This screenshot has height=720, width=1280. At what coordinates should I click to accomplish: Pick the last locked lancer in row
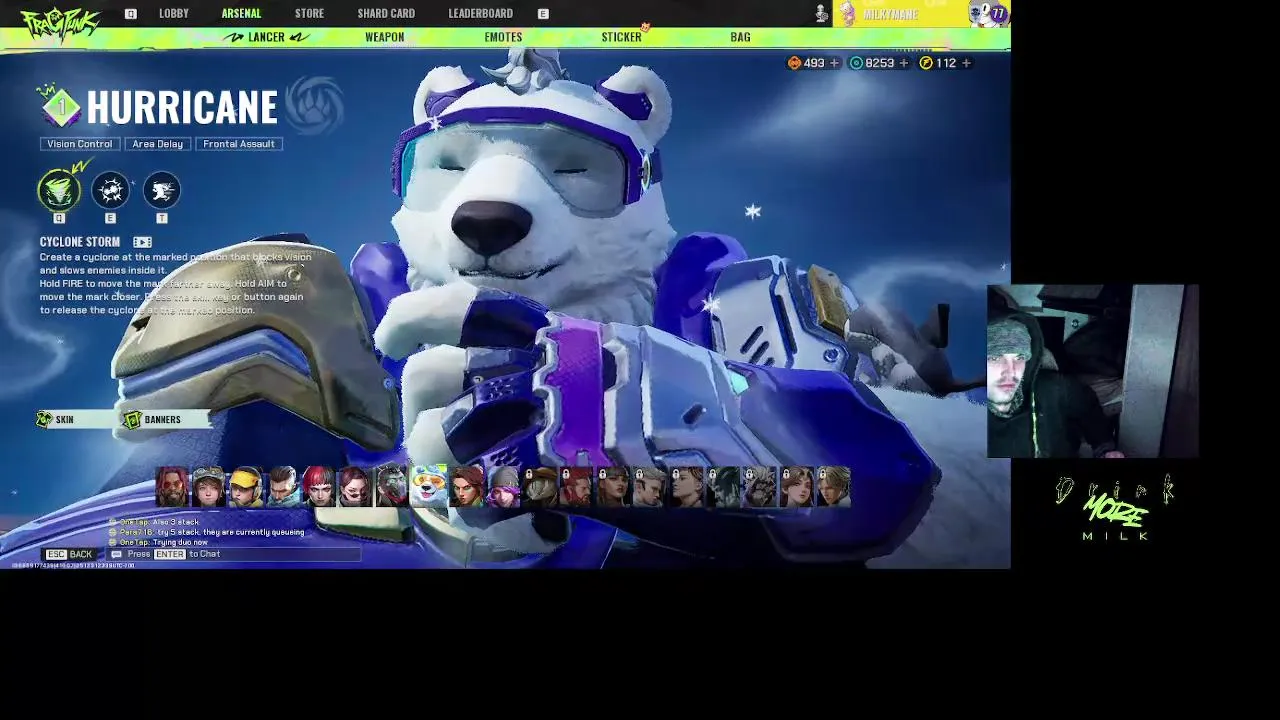click(834, 486)
